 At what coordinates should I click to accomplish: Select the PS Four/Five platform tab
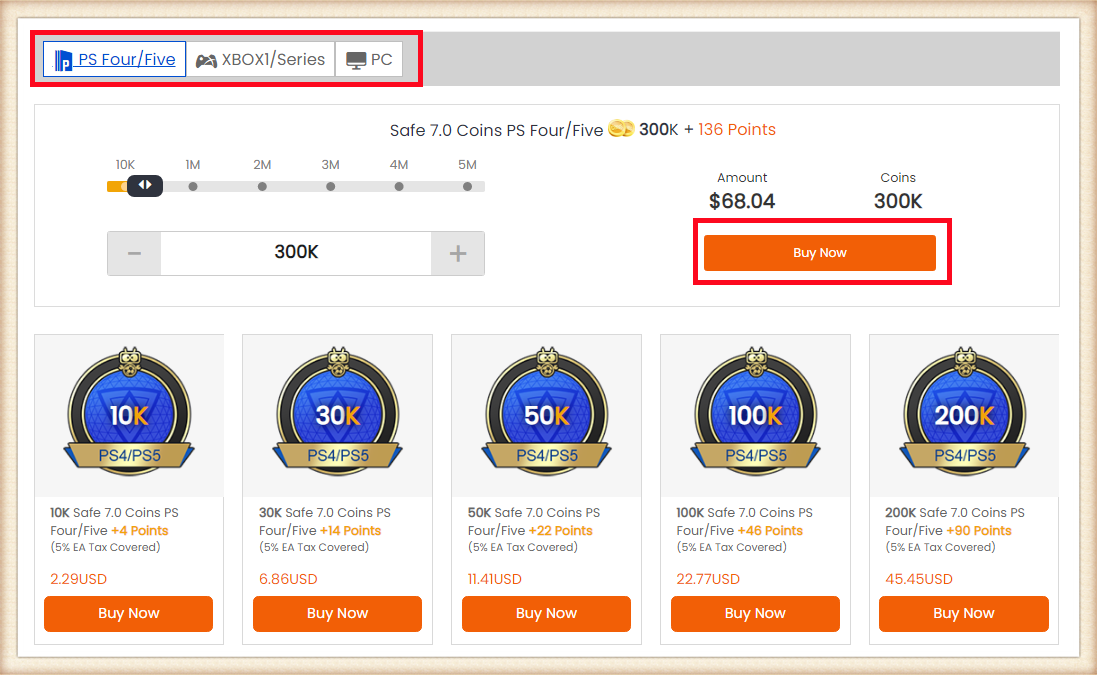coord(114,60)
